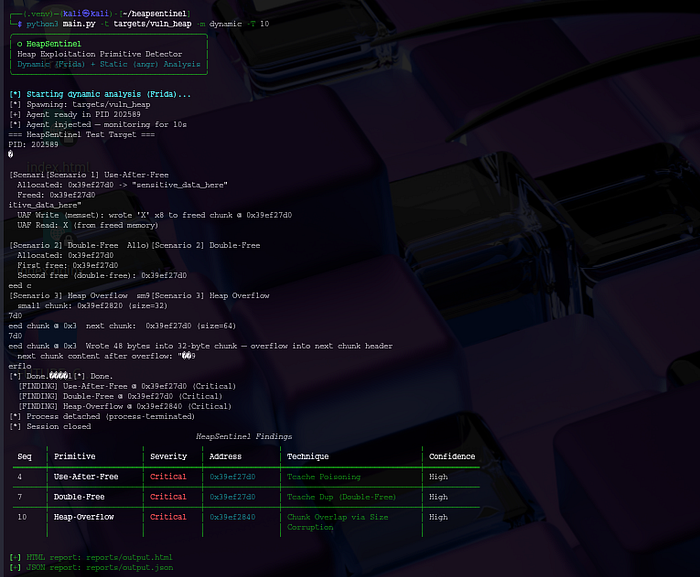Click 'Starting dynamic analysis (Frida)...' line
The width and height of the screenshot is (700, 577).
(100, 94)
